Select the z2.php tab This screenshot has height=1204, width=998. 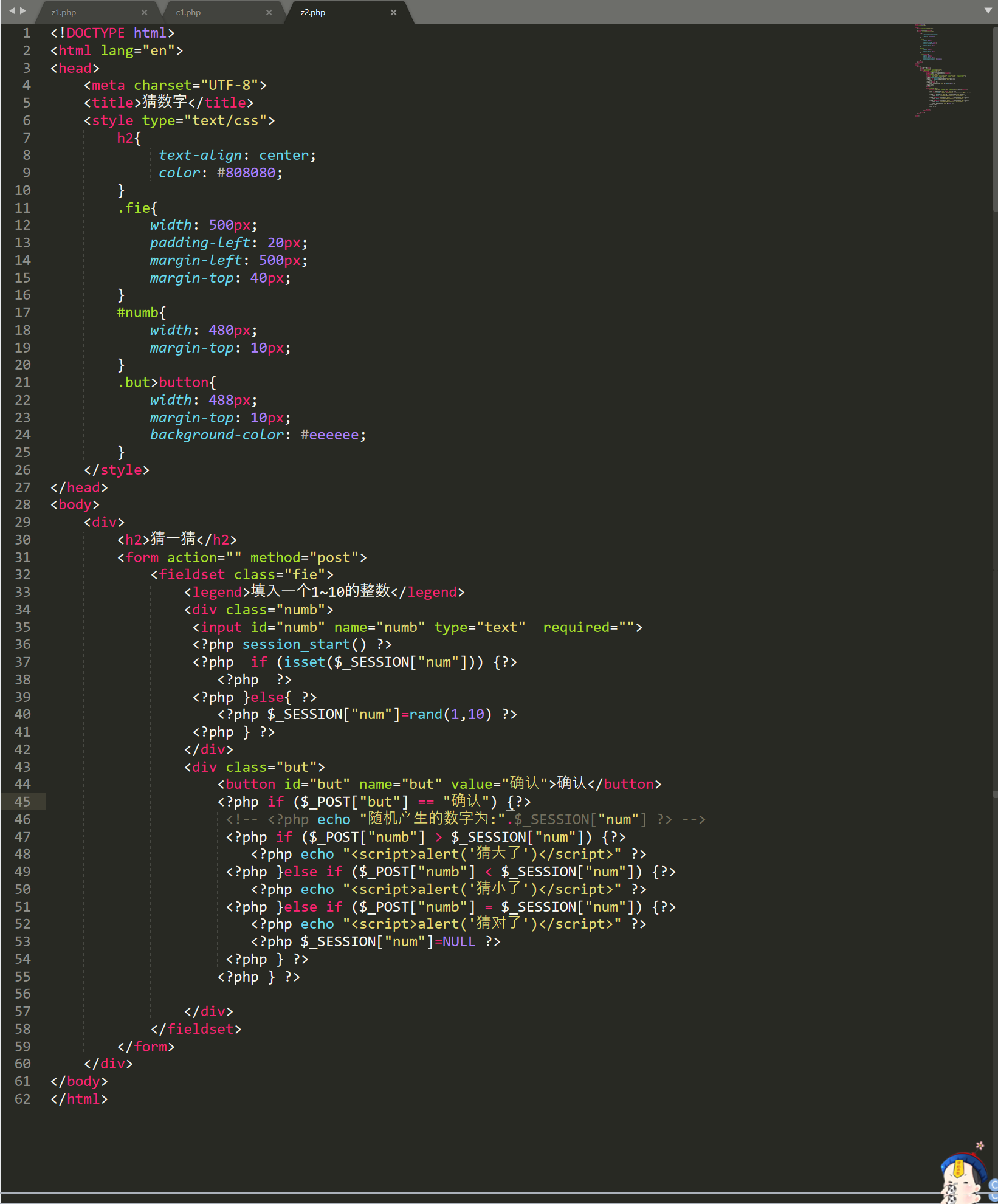click(x=313, y=12)
